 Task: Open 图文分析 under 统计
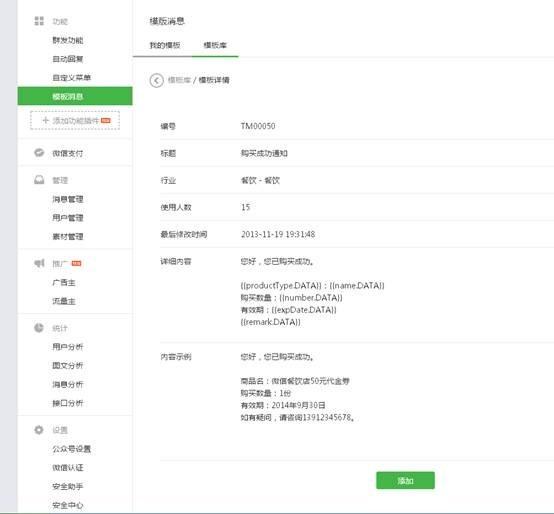click(x=68, y=366)
